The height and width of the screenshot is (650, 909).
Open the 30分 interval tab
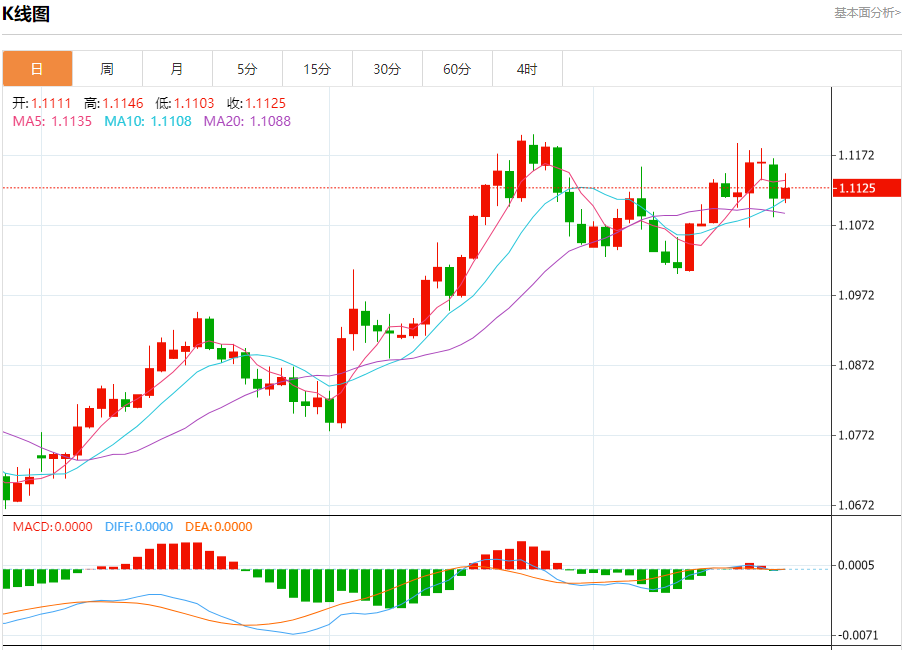tap(388, 69)
